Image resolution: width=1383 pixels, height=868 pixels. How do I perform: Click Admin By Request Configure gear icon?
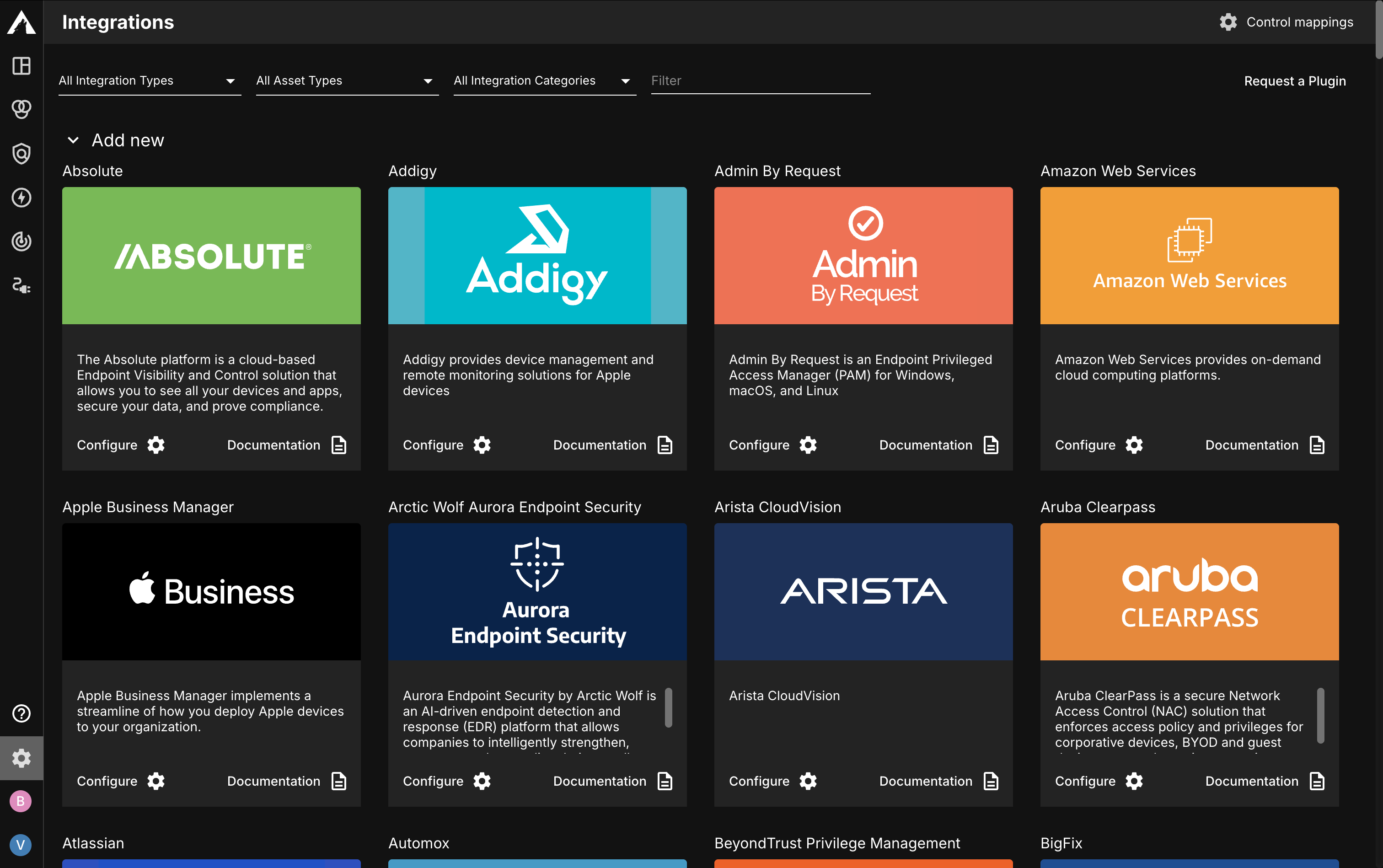tap(808, 445)
